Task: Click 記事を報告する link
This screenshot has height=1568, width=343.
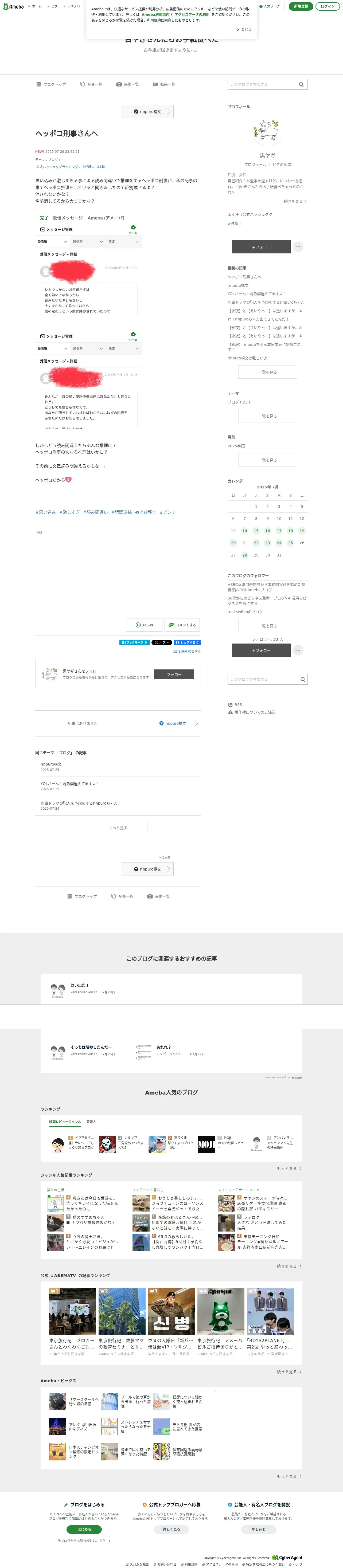Action: click(186, 651)
